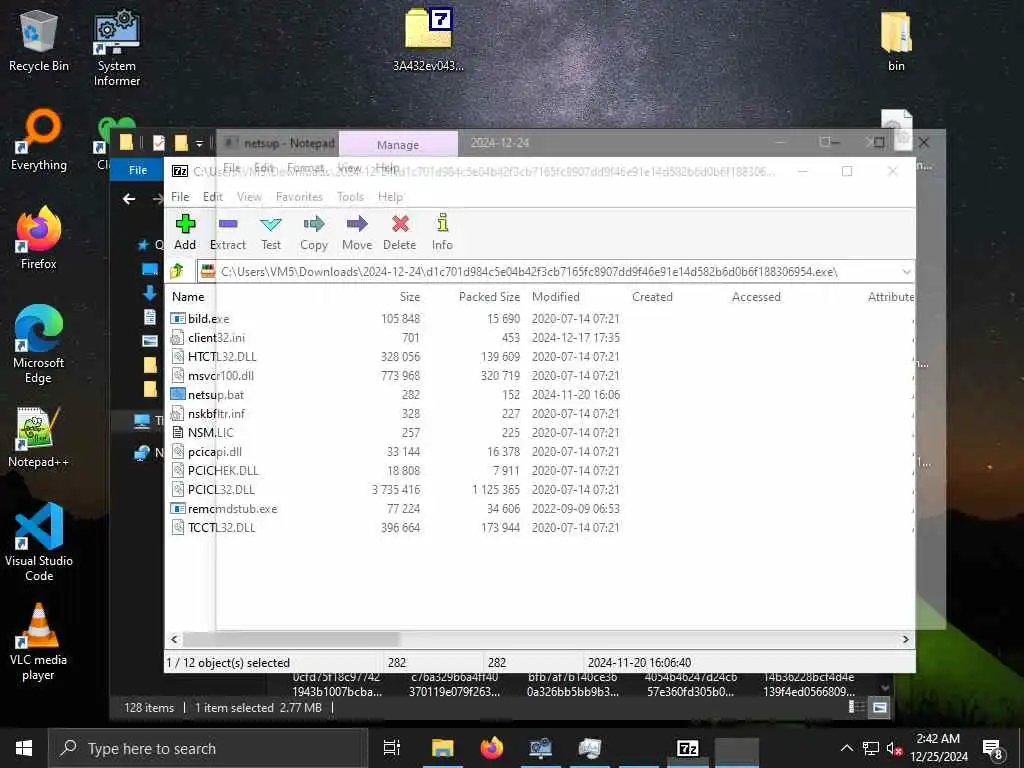
Task: Open the Recycle Bin desktop icon
Action: [39, 41]
